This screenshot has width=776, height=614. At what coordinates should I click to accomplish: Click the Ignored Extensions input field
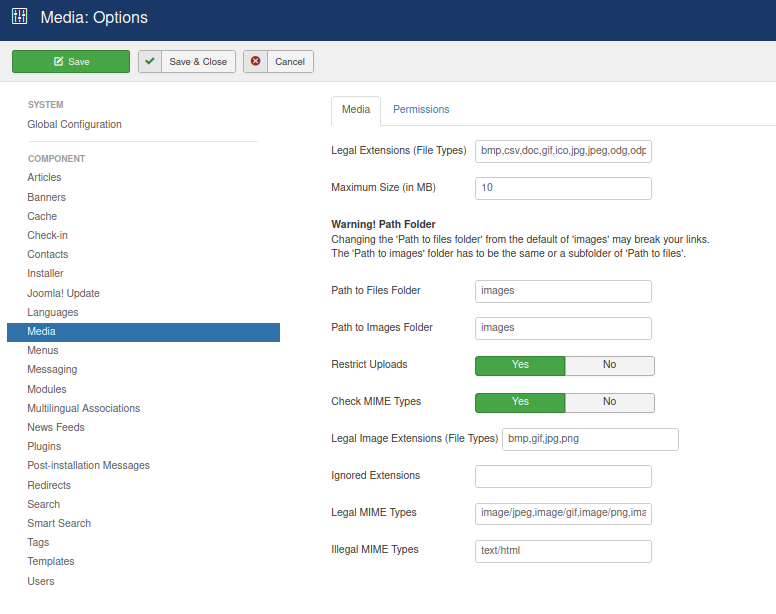coord(563,476)
